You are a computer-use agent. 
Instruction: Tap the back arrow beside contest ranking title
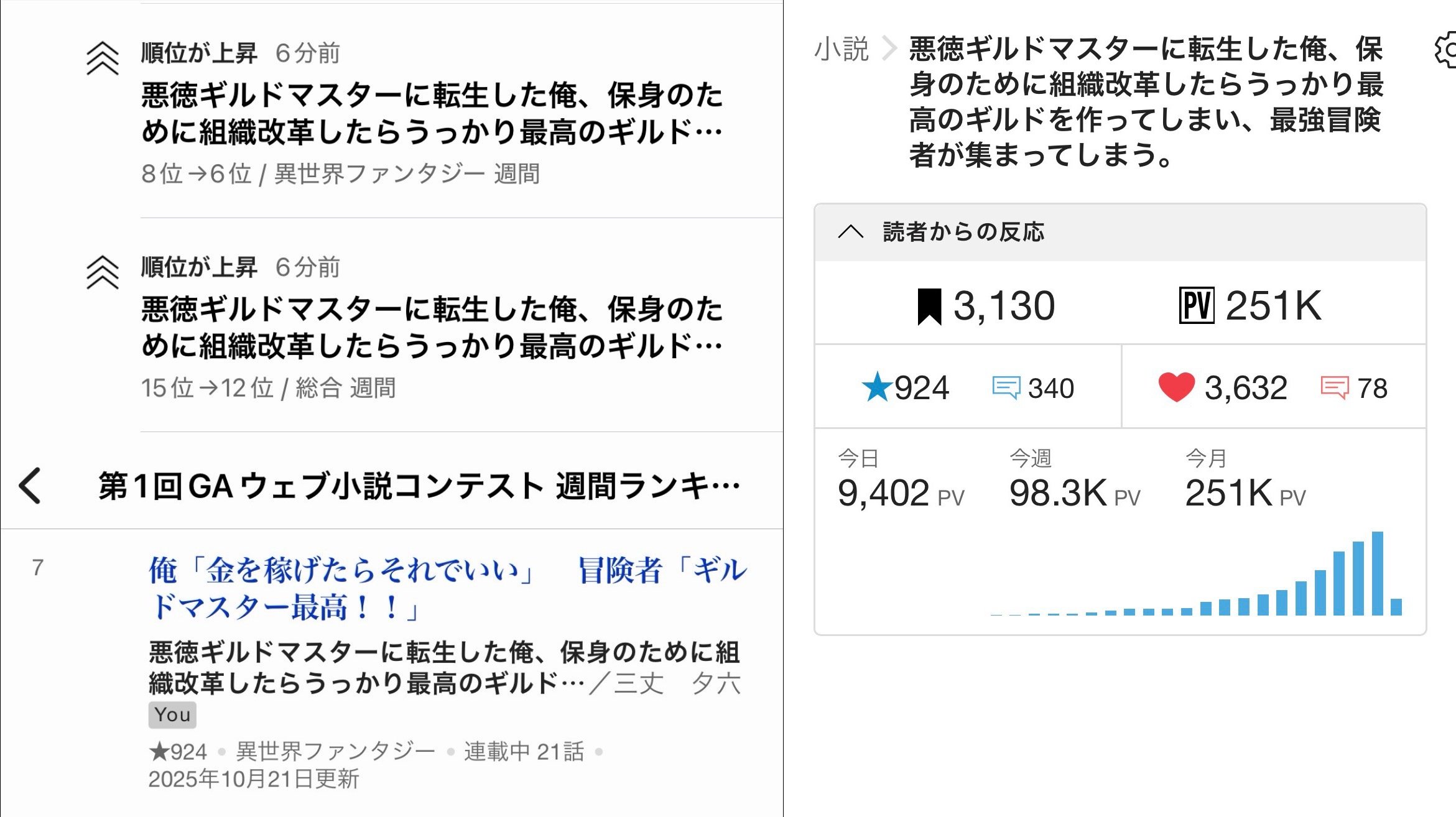pyautogui.click(x=30, y=486)
